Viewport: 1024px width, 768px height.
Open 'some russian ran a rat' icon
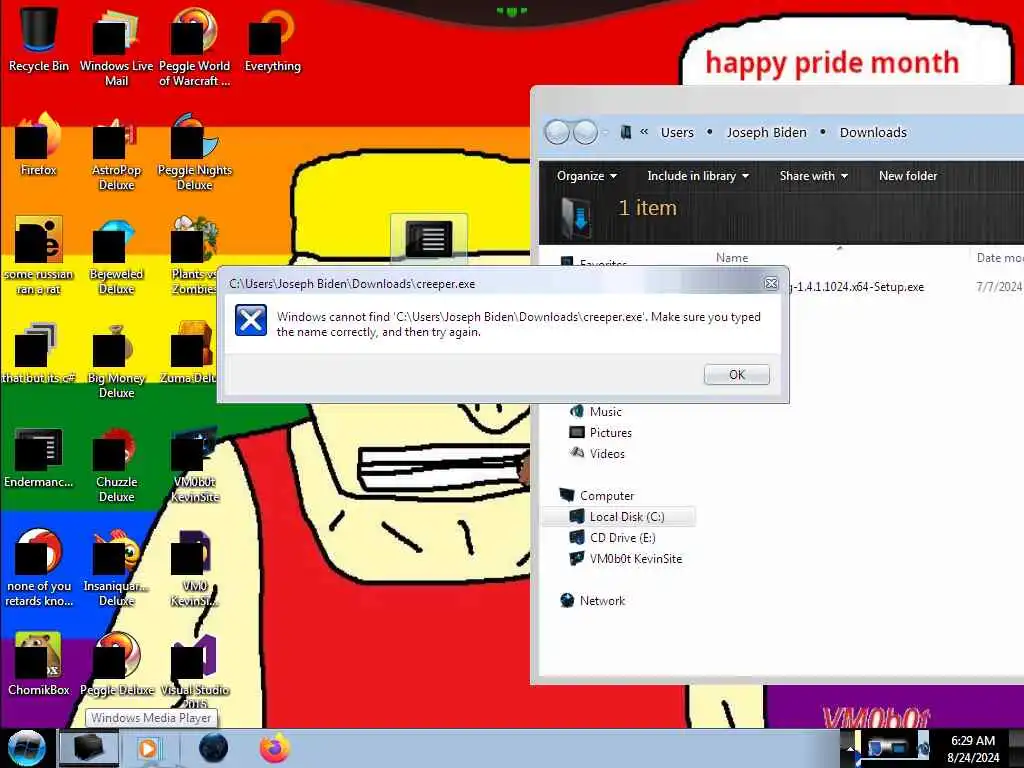click(39, 256)
